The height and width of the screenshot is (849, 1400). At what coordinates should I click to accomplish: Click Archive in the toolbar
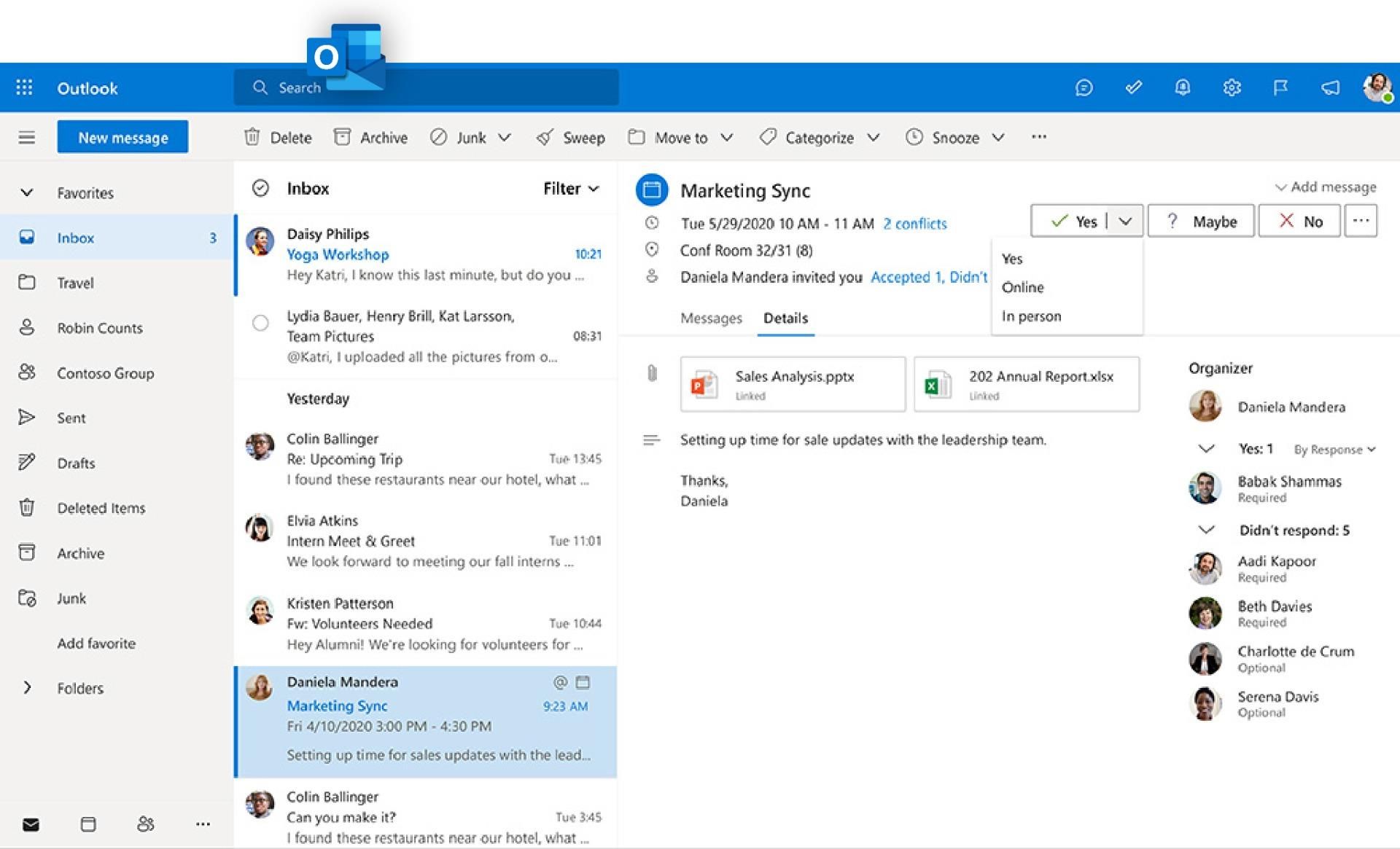click(370, 137)
